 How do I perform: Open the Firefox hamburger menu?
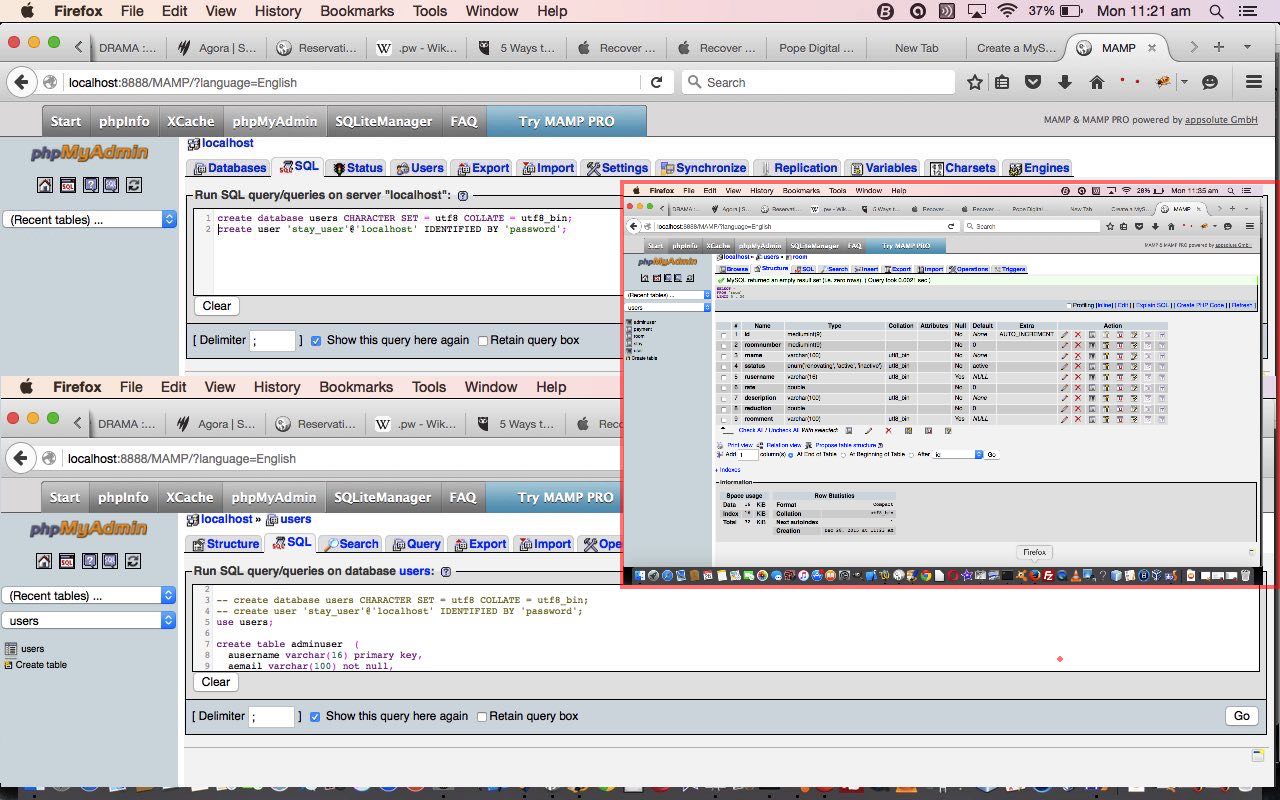(x=1253, y=82)
